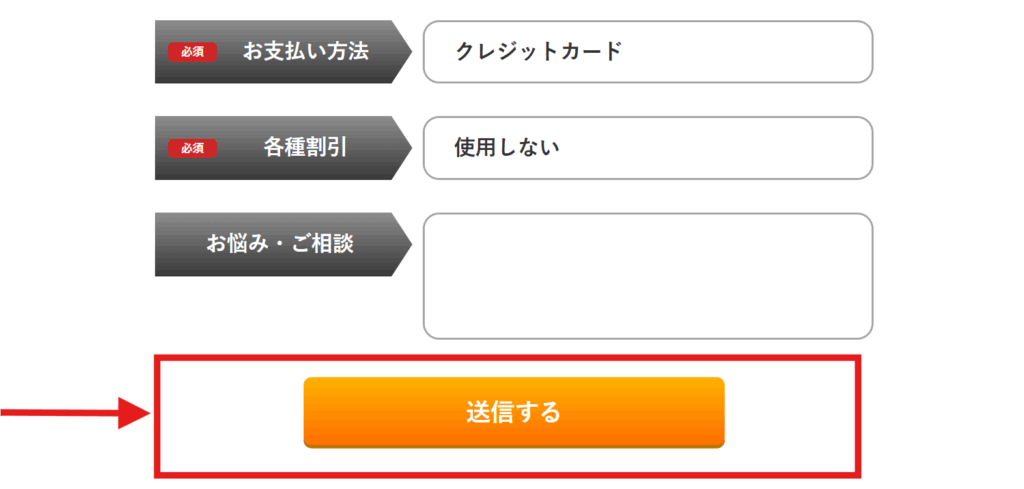Screen dimensions: 1024x489
Task: Click the クレジットカード text in the payment field
Action: (x=538, y=52)
